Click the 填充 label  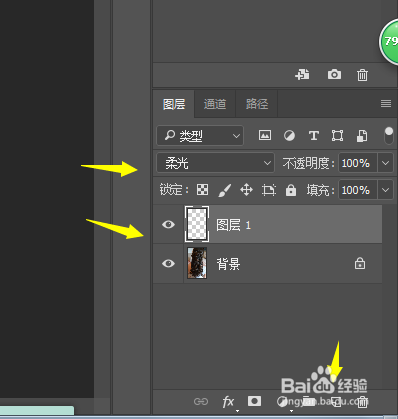(x=320, y=190)
